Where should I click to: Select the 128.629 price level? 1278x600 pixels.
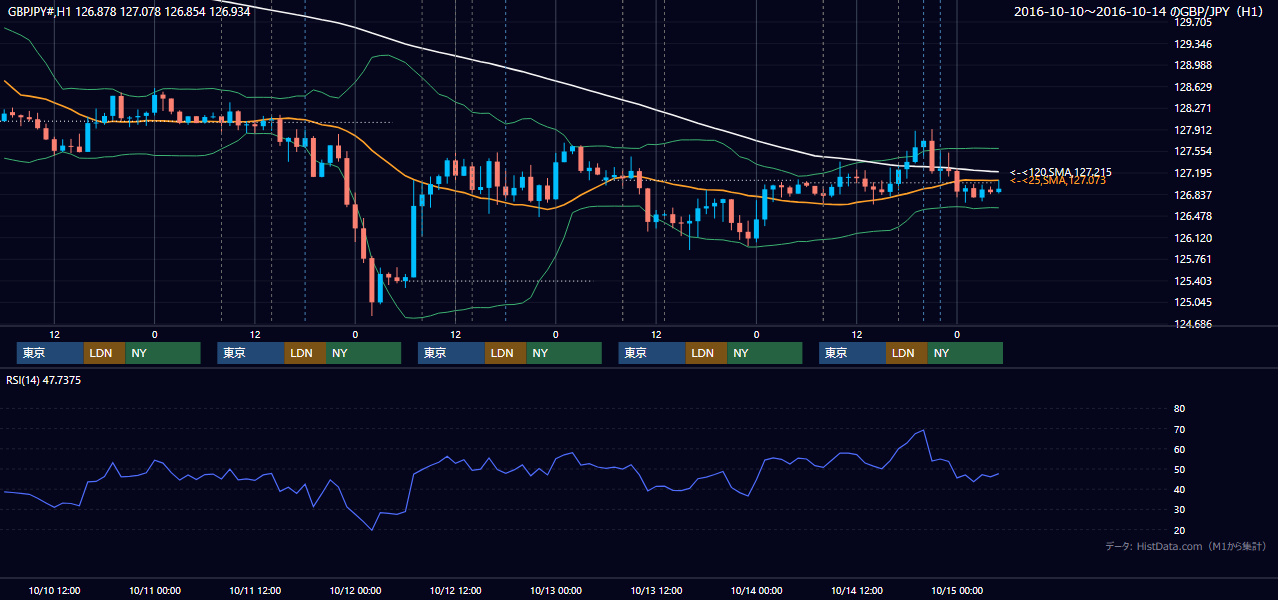tap(1192, 87)
